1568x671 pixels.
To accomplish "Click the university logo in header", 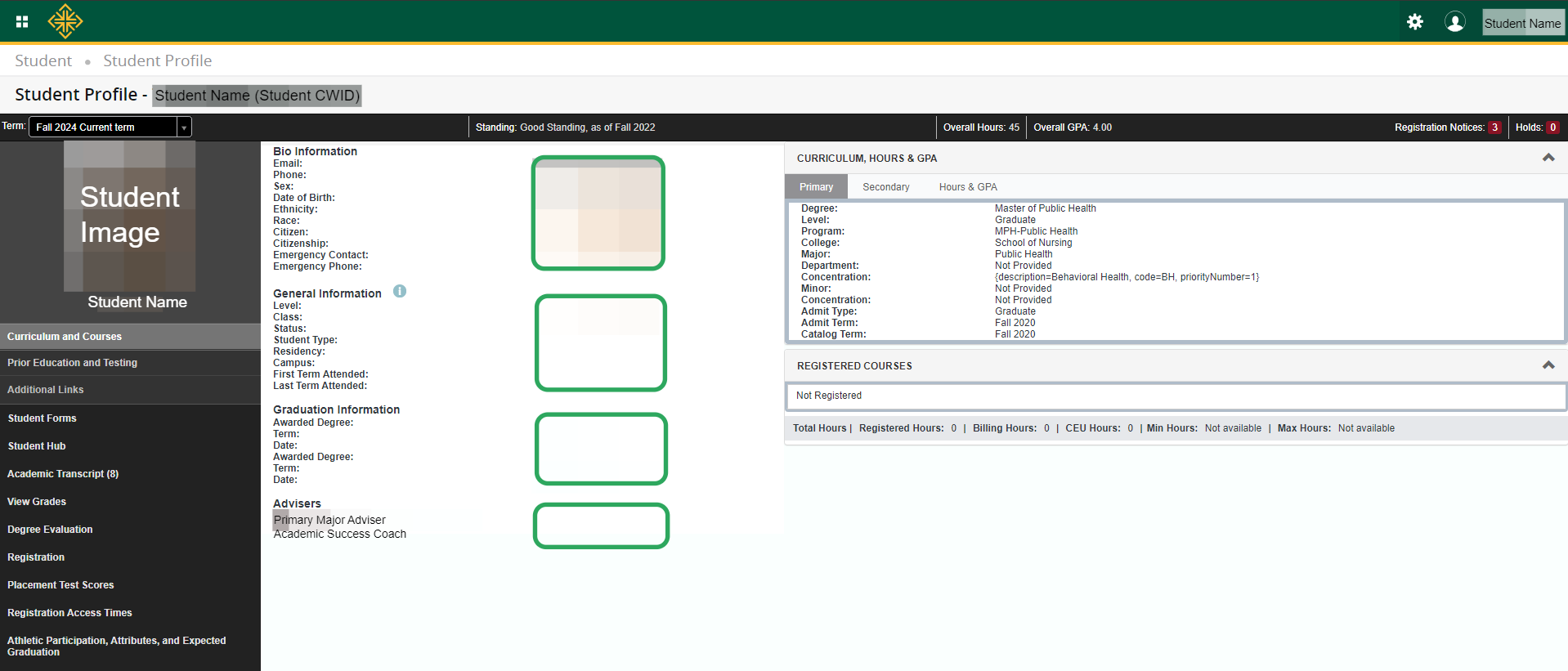I will coord(65,21).
